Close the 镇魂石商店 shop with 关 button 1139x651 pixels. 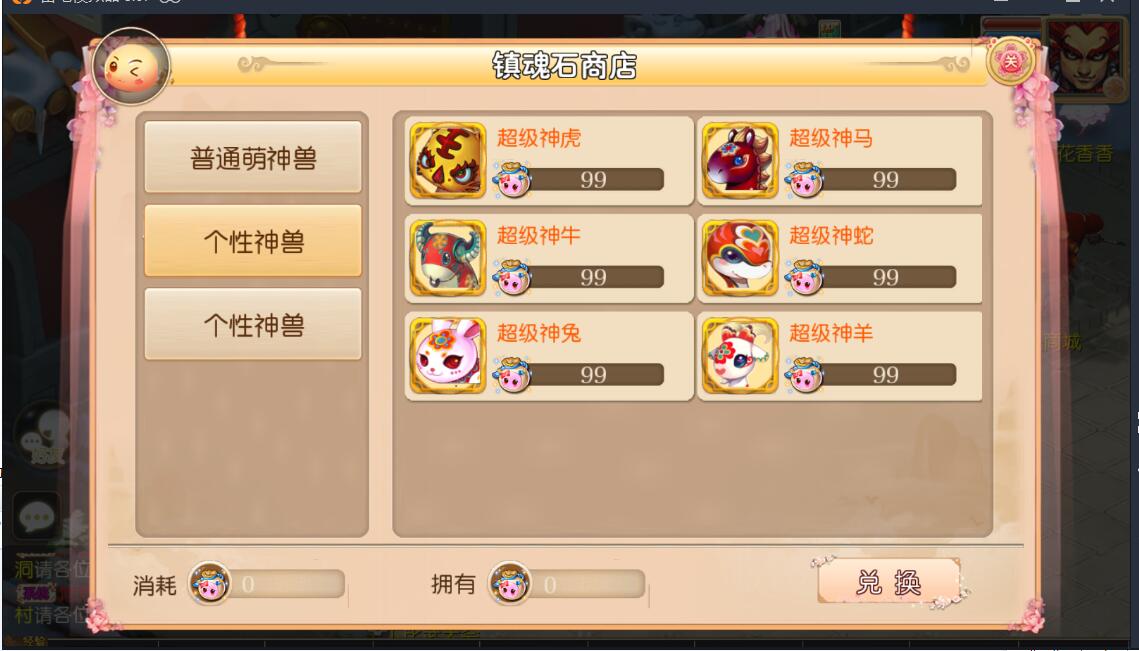1010,62
